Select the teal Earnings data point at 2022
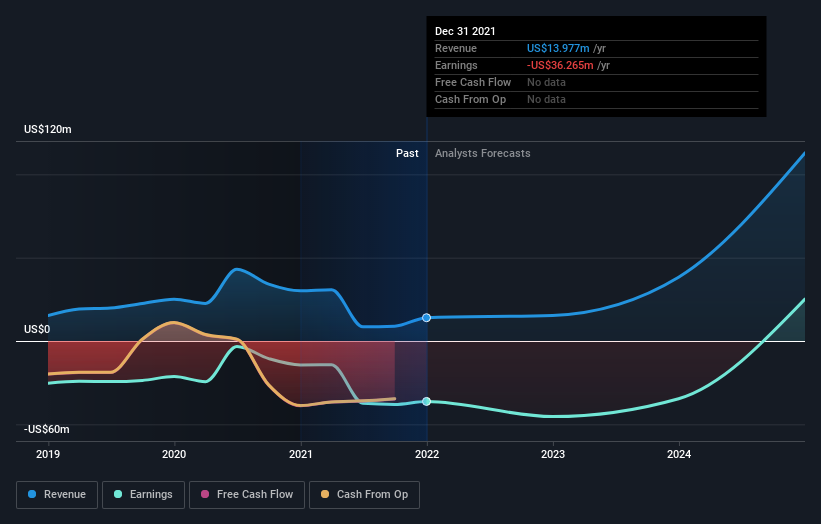 click(x=427, y=402)
